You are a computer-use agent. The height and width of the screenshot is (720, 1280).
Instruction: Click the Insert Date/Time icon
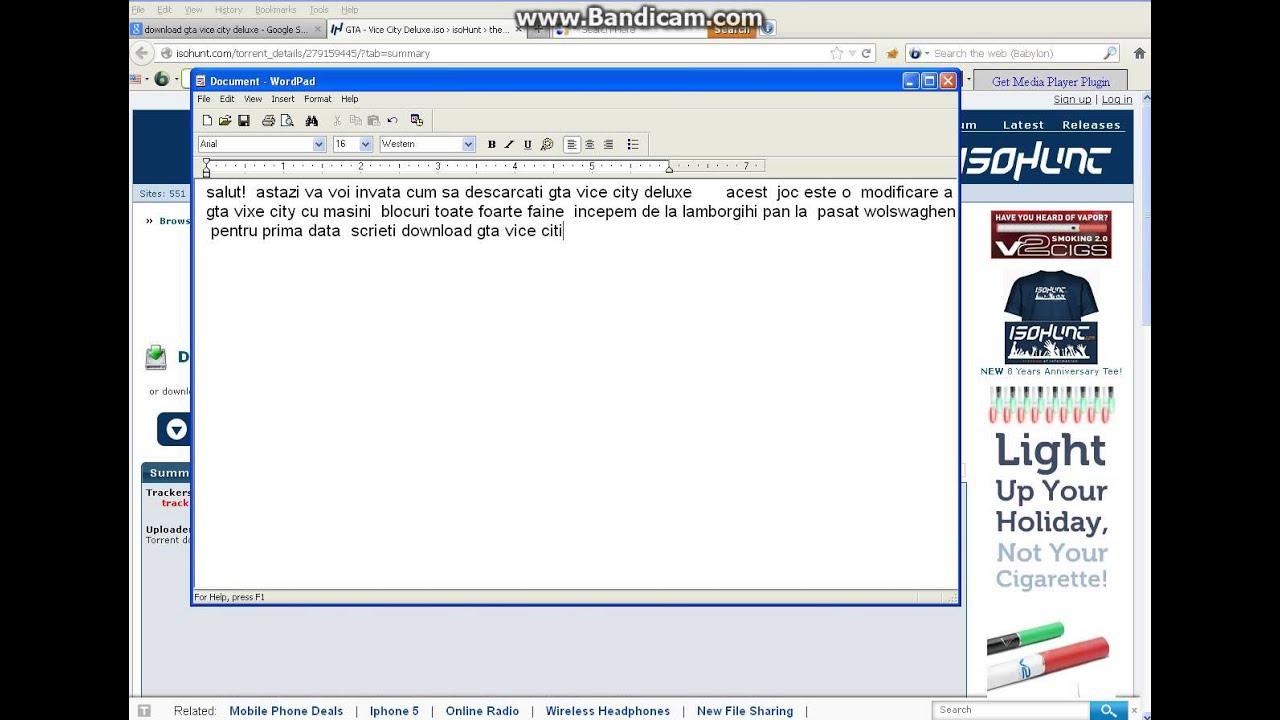[417, 121]
